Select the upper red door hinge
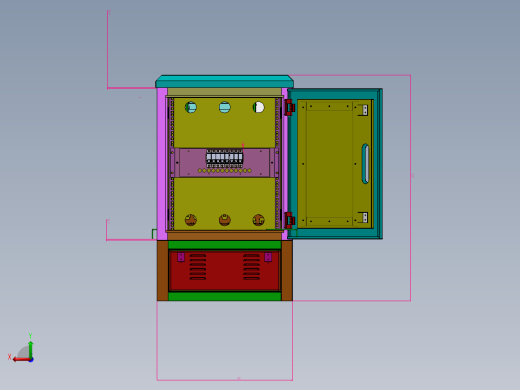 [289, 107]
